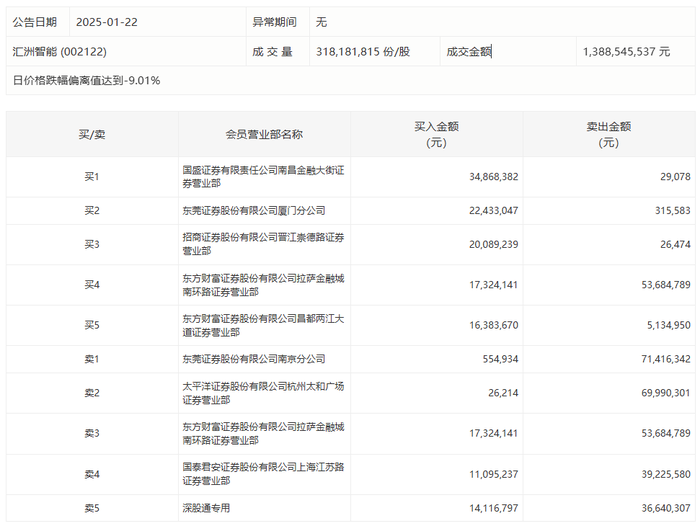Select sell amount 29,078
The height and width of the screenshot is (526, 700).
pyautogui.click(x=675, y=177)
